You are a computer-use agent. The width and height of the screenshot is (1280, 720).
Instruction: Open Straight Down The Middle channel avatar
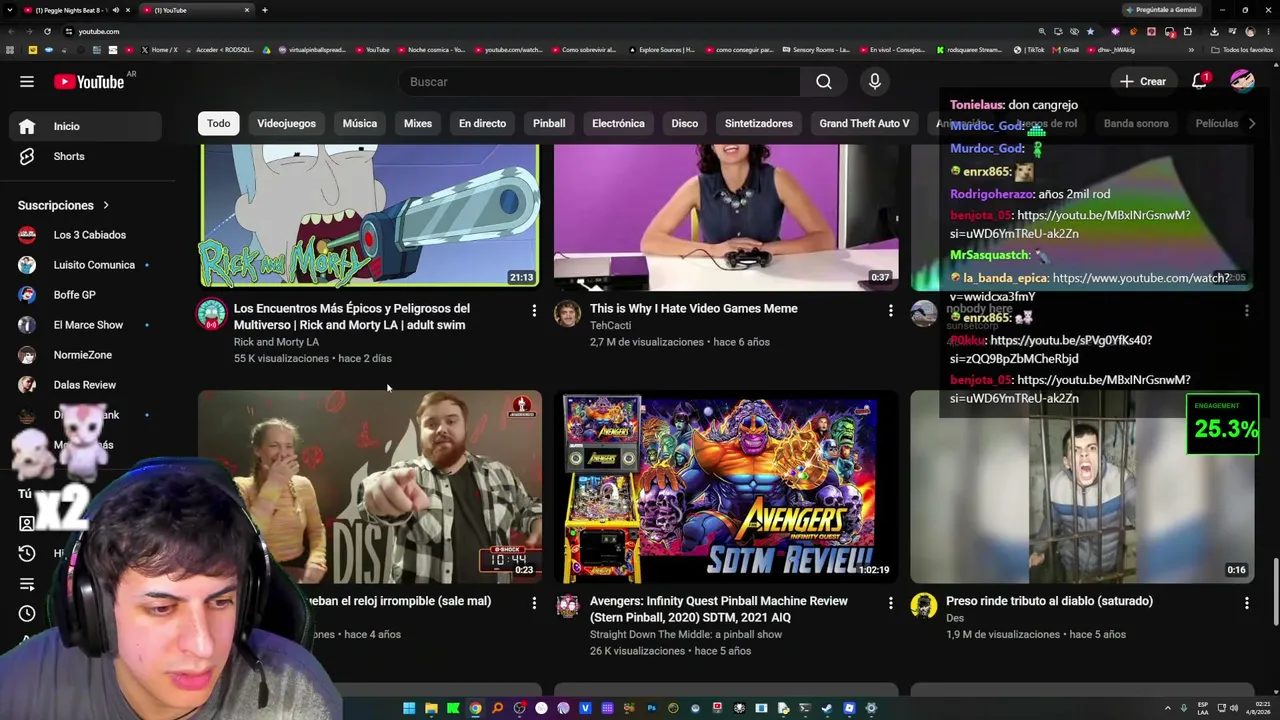[567, 606]
